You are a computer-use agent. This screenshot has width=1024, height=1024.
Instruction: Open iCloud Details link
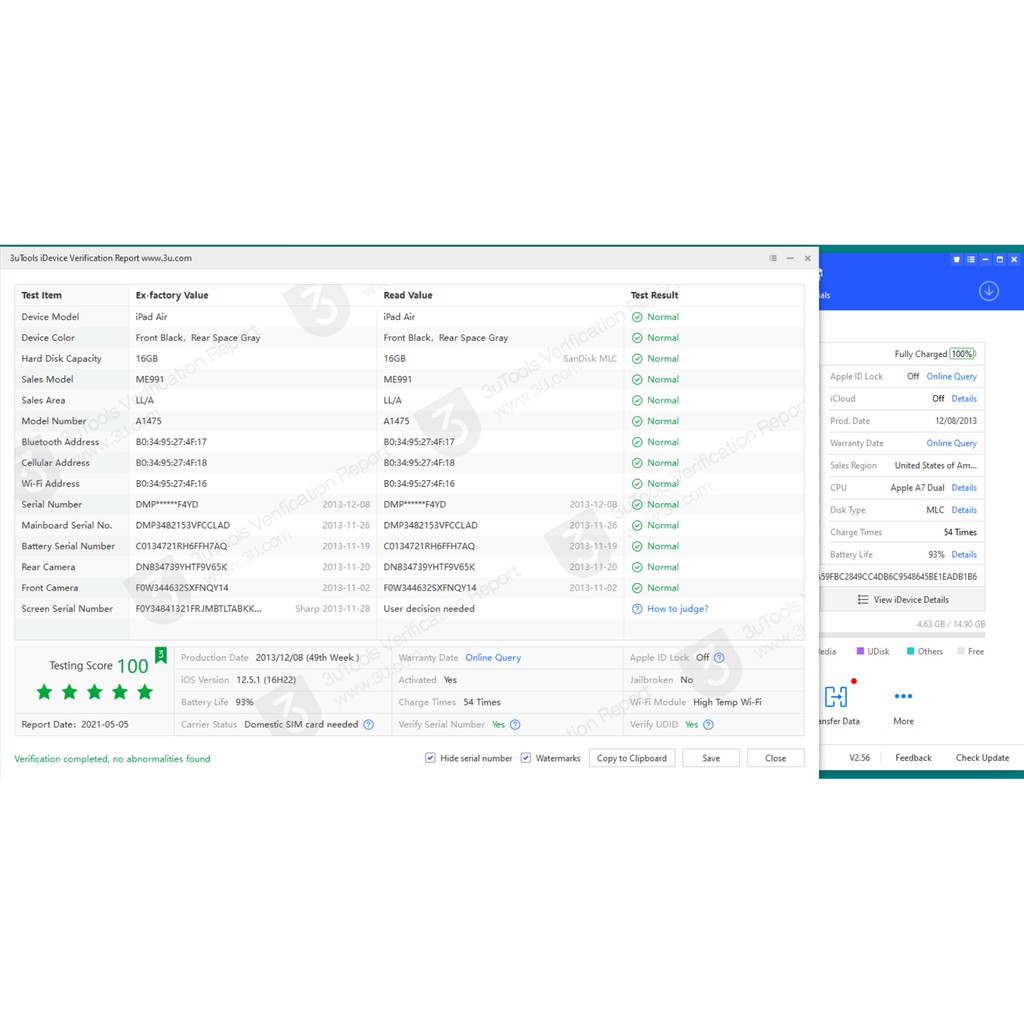[x=963, y=399]
